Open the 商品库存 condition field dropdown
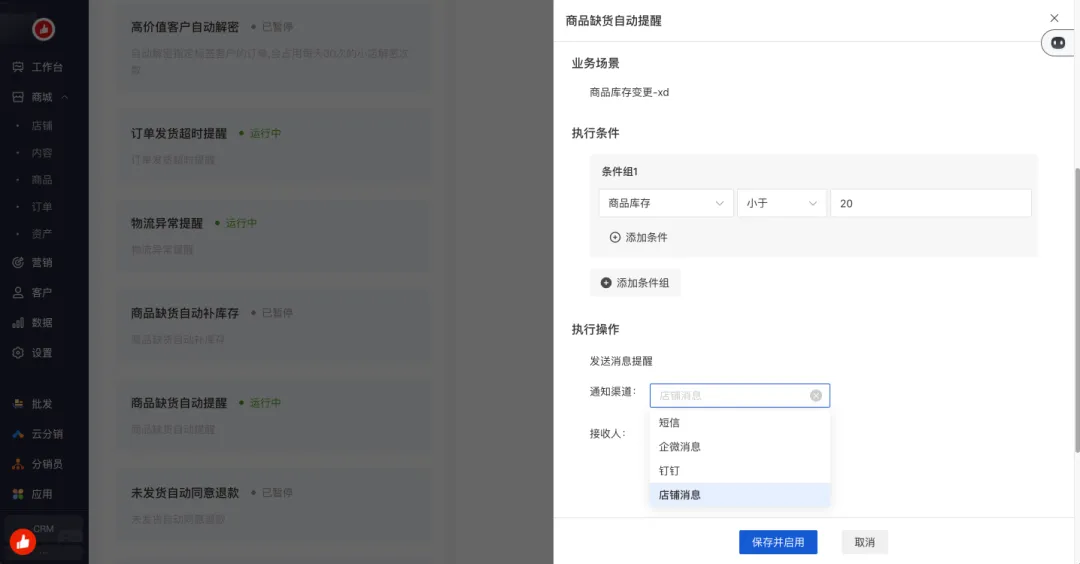The height and width of the screenshot is (564, 1080). (x=665, y=203)
